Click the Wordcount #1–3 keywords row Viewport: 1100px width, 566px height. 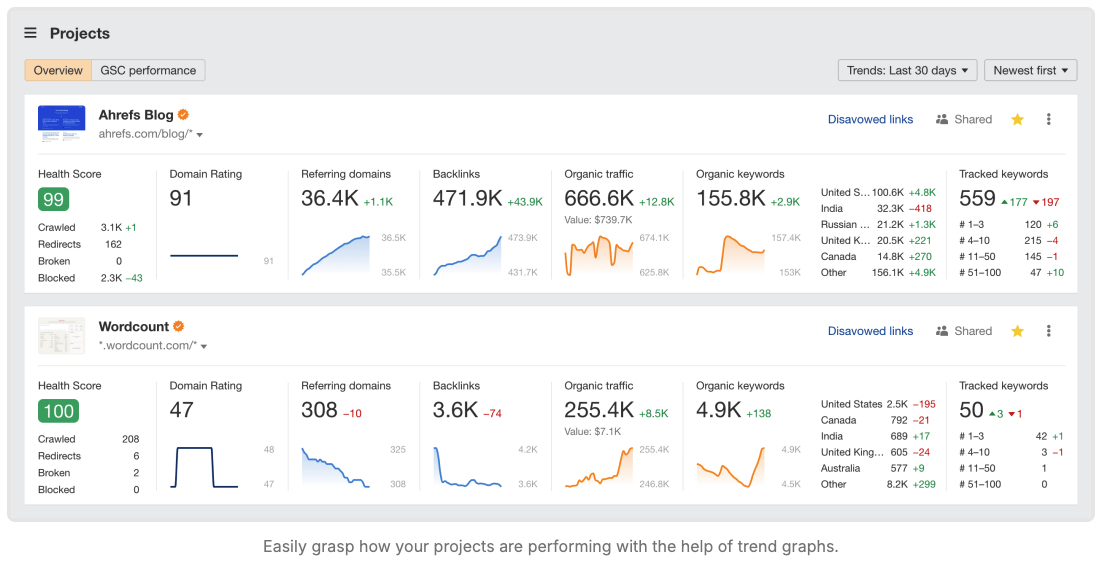pyautogui.click(x=1012, y=436)
